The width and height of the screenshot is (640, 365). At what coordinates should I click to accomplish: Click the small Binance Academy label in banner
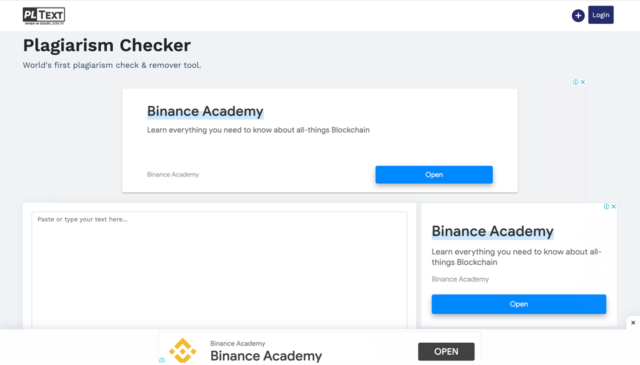[173, 175]
